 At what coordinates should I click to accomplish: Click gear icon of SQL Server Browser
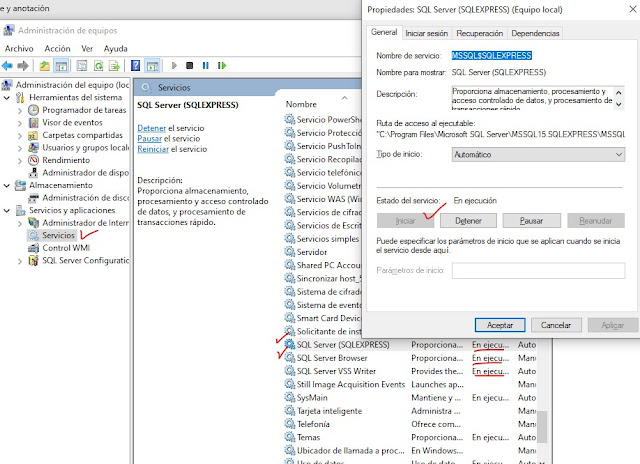click(x=290, y=357)
